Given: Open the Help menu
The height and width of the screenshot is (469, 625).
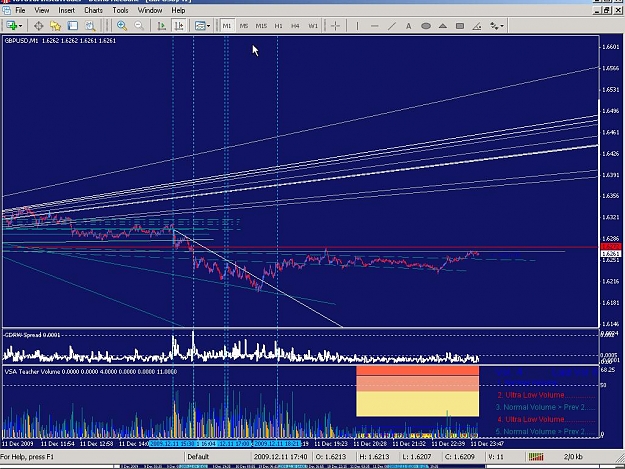Looking at the screenshot, I should [178, 10].
